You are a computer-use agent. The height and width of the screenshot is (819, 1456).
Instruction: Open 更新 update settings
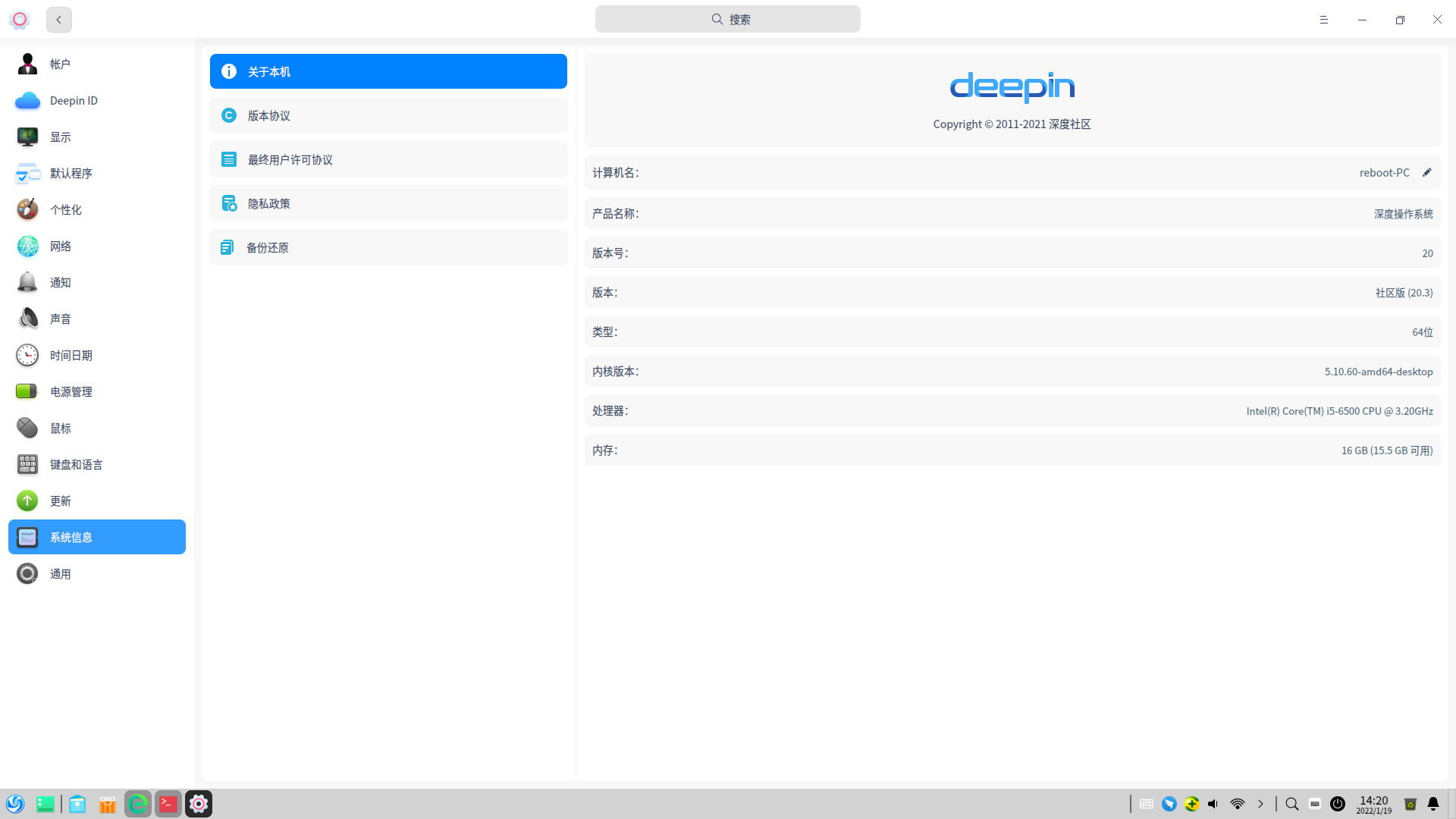61,501
